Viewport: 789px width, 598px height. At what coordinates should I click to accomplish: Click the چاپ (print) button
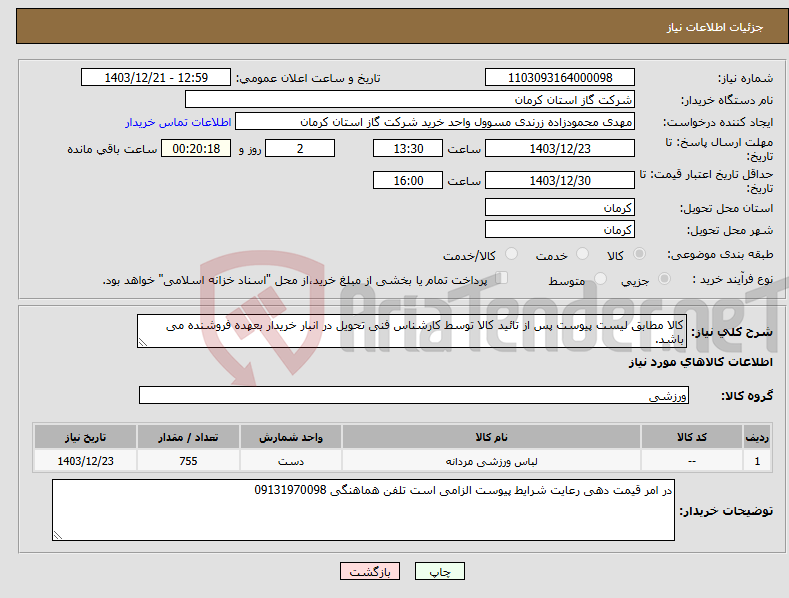pyautogui.click(x=439, y=571)
